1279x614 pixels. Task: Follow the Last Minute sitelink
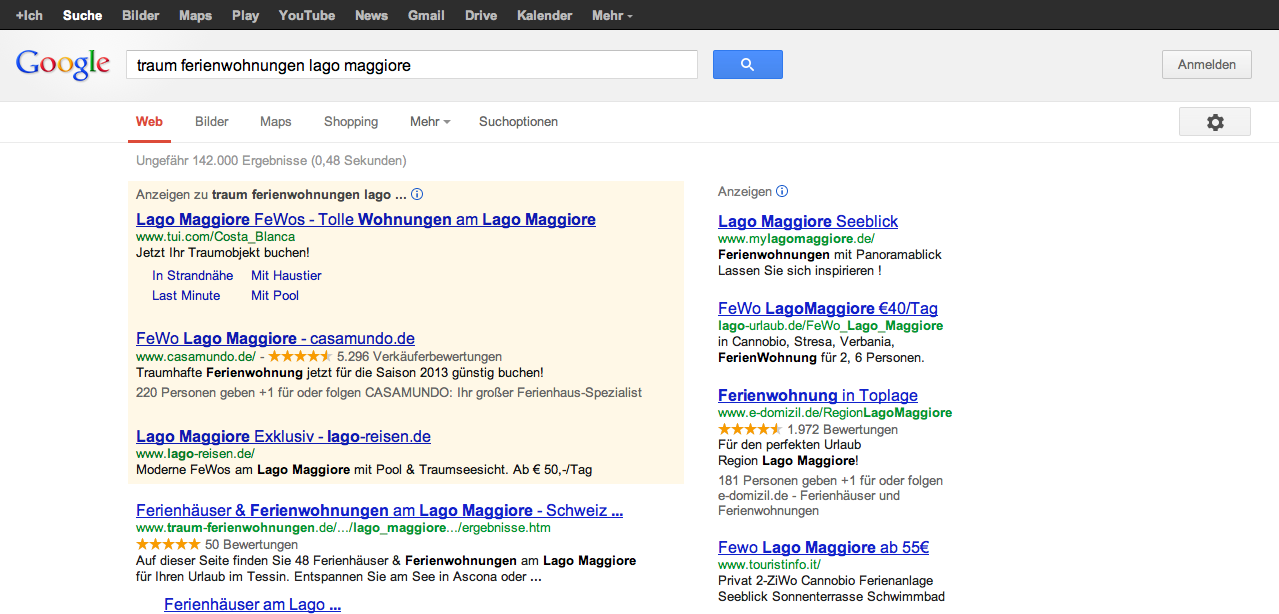coord(186,295)
